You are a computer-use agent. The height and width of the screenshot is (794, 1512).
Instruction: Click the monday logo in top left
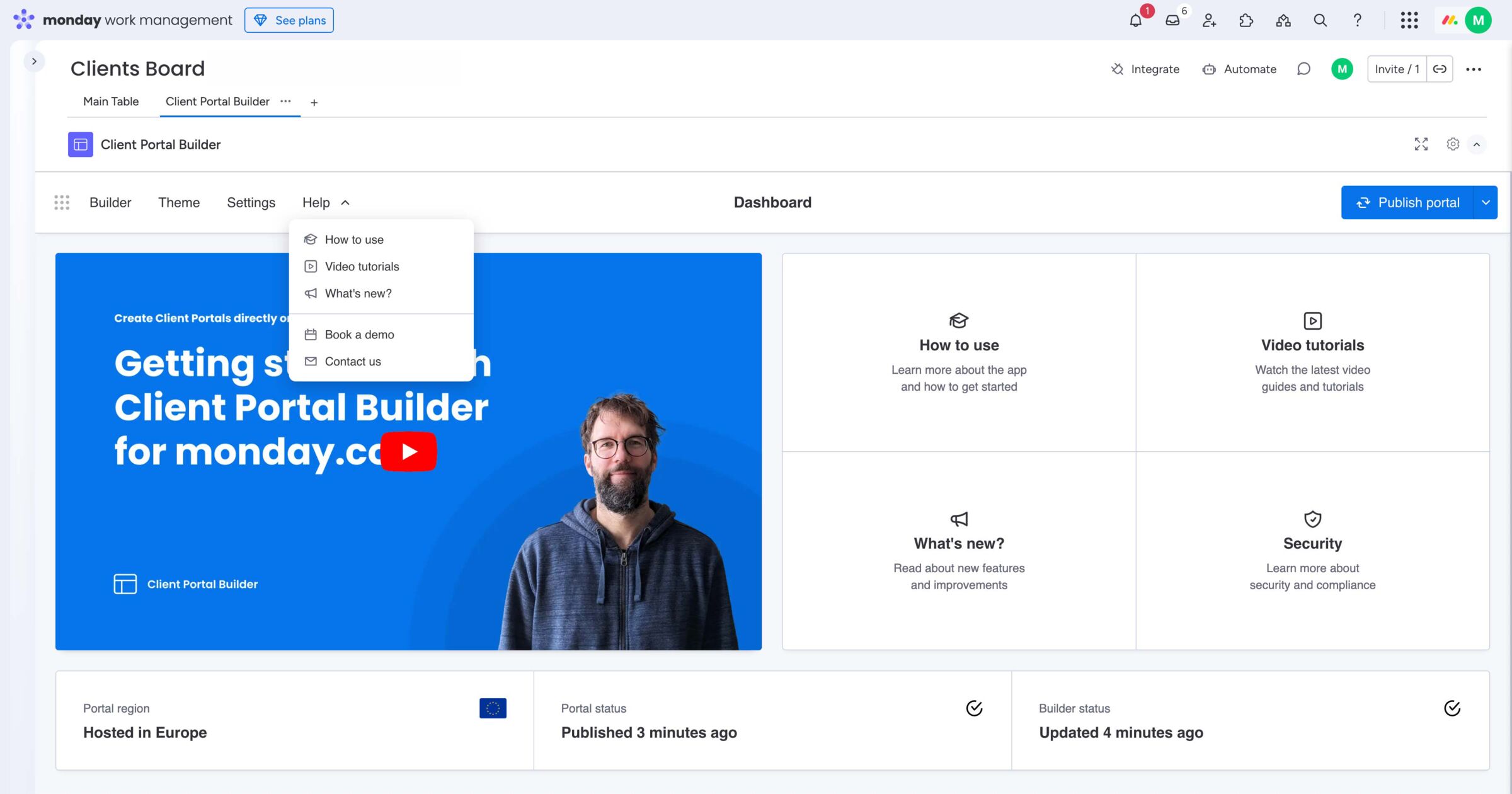(x=24, y=20)
